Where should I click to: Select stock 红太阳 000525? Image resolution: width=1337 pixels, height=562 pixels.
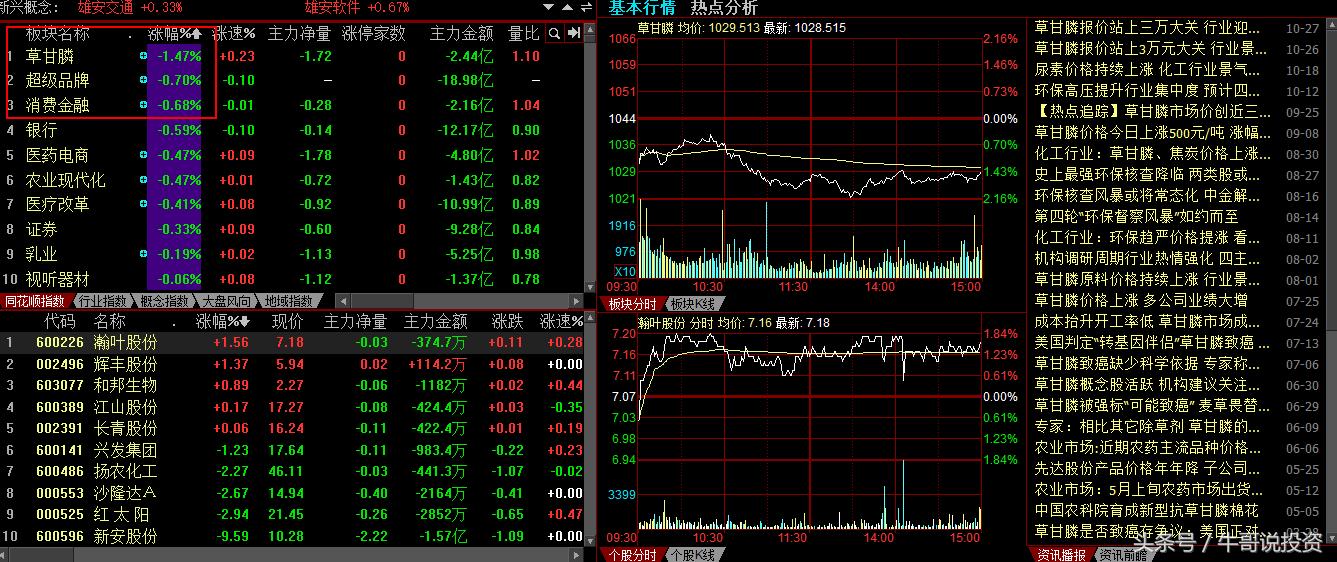tap(292, 514)
